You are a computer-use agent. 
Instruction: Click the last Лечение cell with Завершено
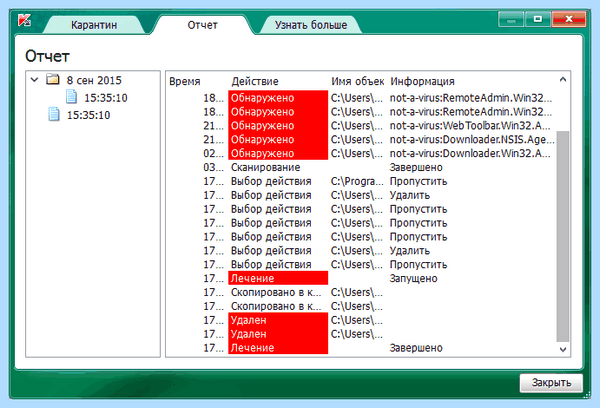coord(278,348)
